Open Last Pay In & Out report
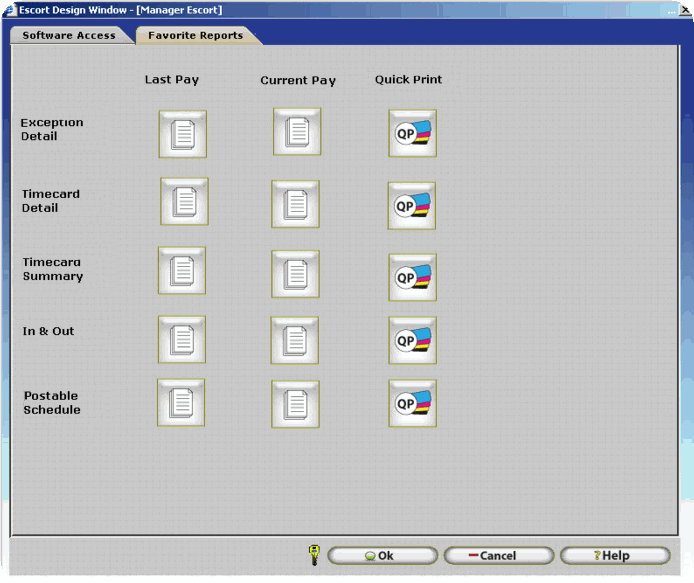The height and width of the screenshot is (583, 694). 182,340
